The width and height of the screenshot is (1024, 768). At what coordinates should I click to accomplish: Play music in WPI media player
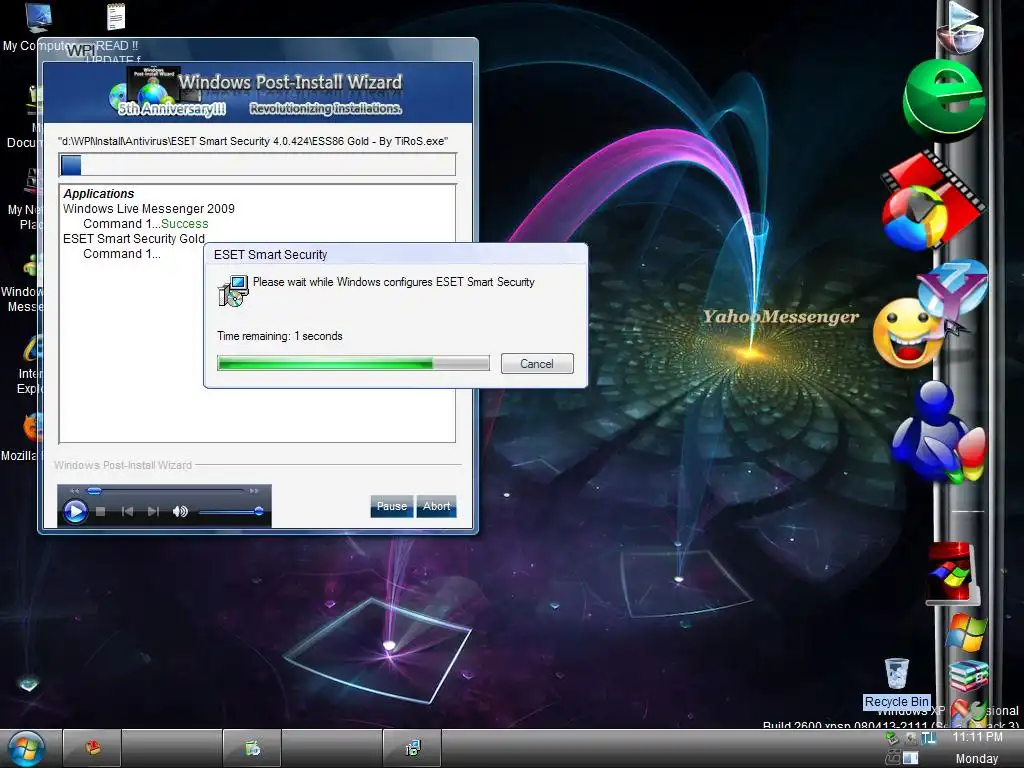click(75, 511)
